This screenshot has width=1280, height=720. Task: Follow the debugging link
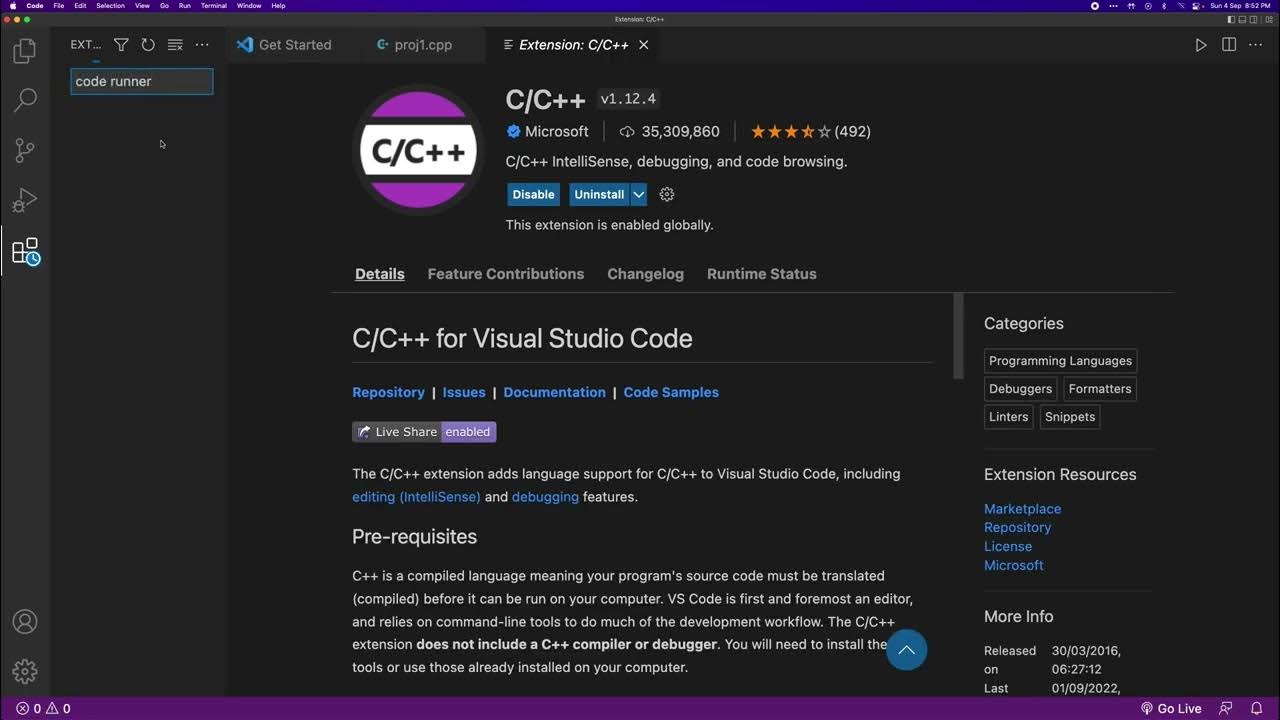[545, 497]
